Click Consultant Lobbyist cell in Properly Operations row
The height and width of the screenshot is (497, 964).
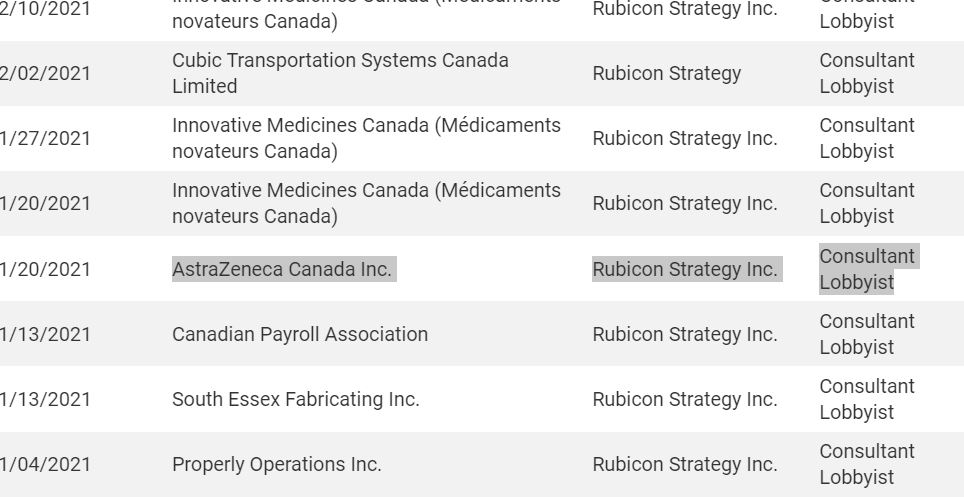pos(867,464)
